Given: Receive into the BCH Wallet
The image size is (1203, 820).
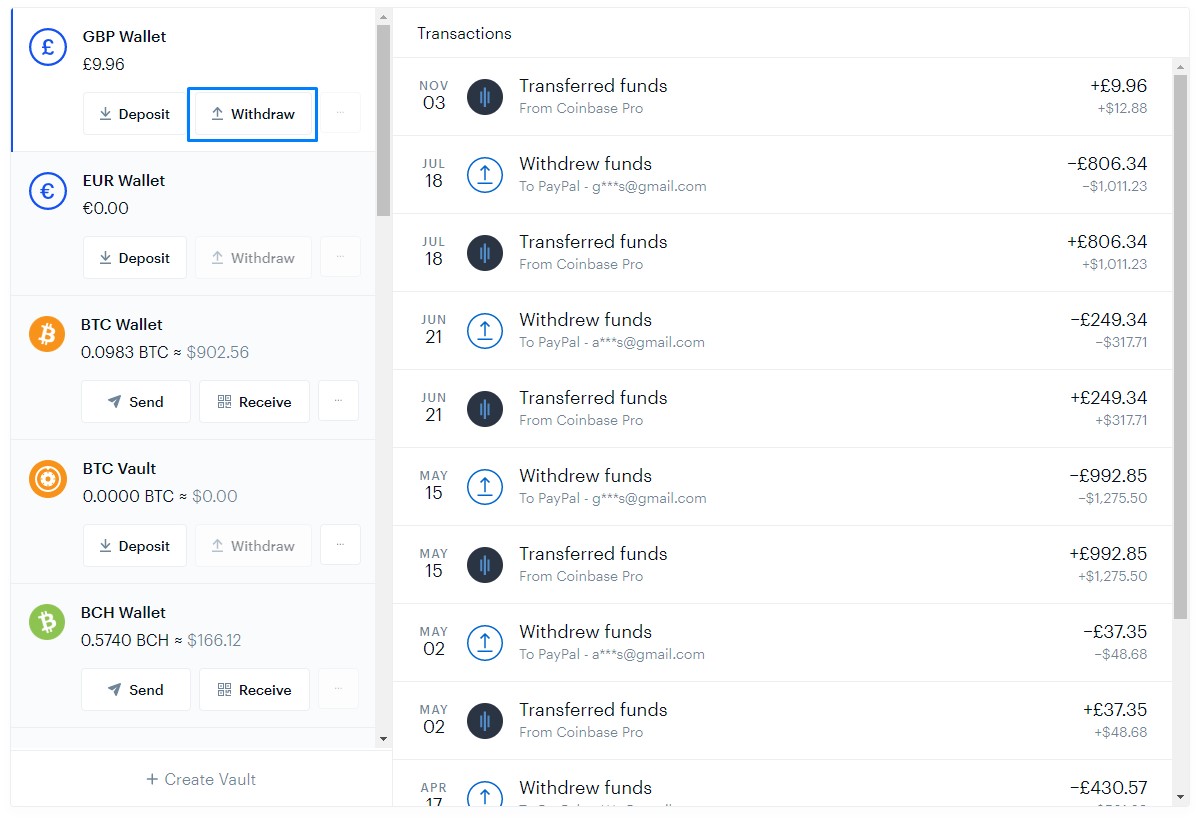Looking at the screenshot, I should (x=254, y=690).
